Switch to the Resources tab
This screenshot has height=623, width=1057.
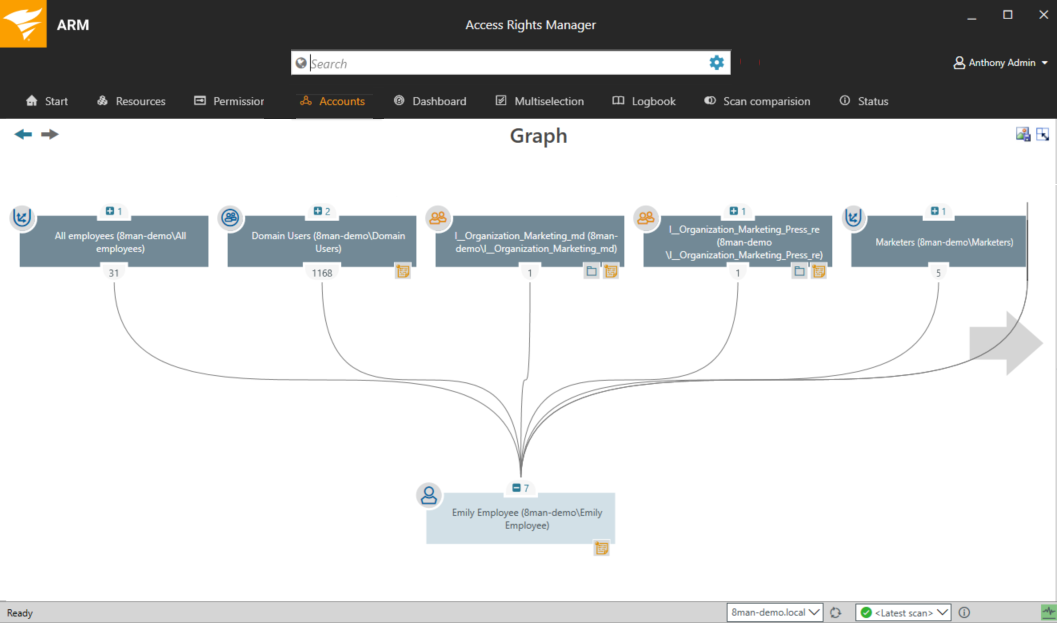click(x=131, y=101)
